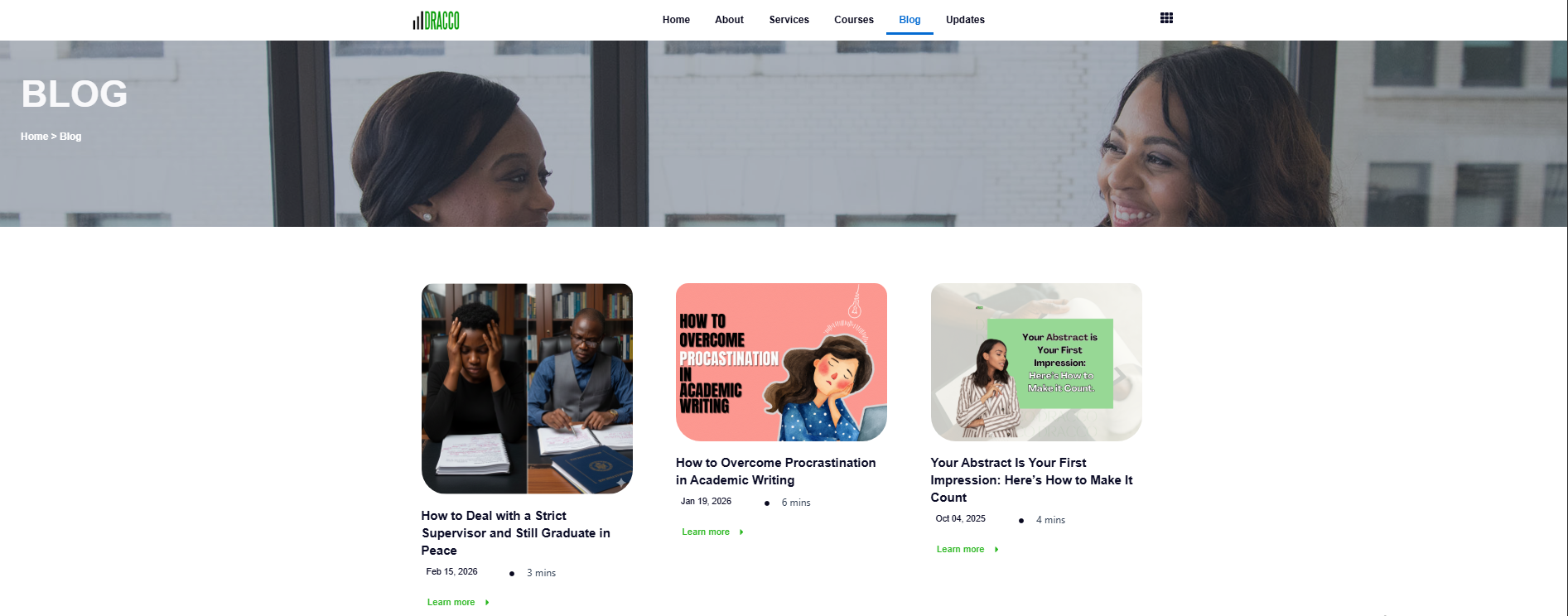
Task: Select Courses in the navigation bar
Action: (x=853, y=20)
